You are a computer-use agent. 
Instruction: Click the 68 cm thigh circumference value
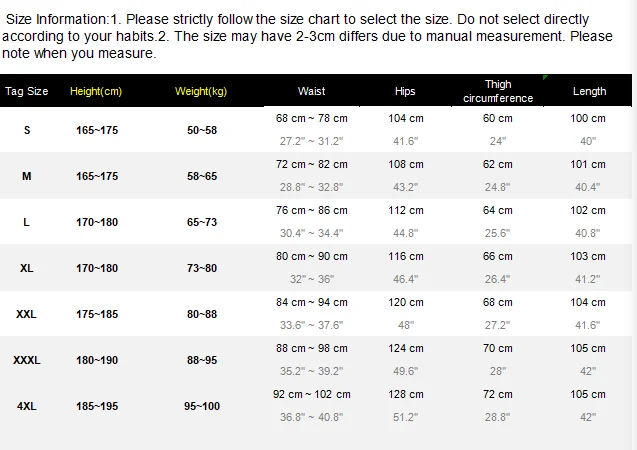[x=498, y=302]
